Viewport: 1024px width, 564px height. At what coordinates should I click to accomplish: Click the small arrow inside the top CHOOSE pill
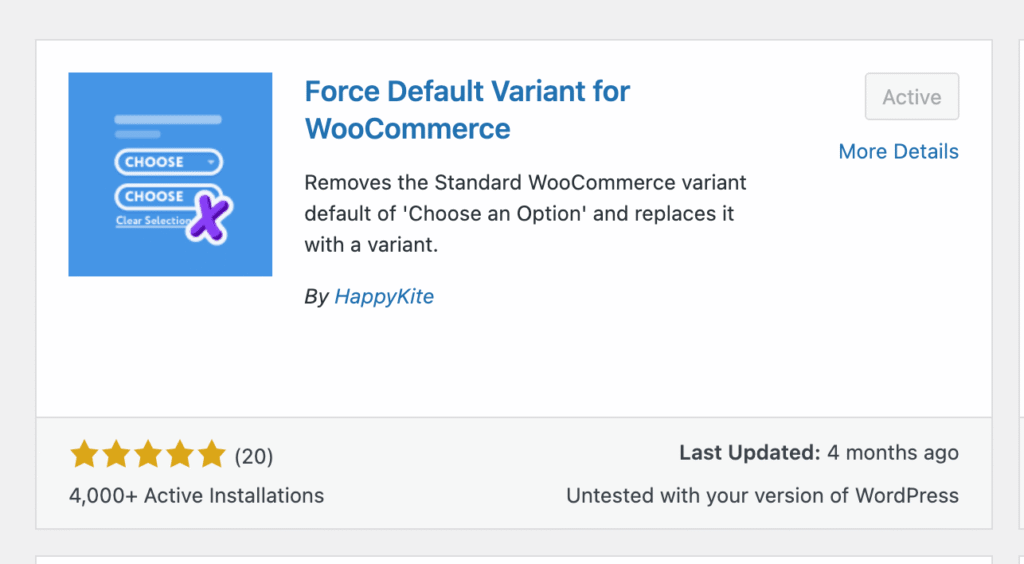pyautogui.click(x=210, y=162)
